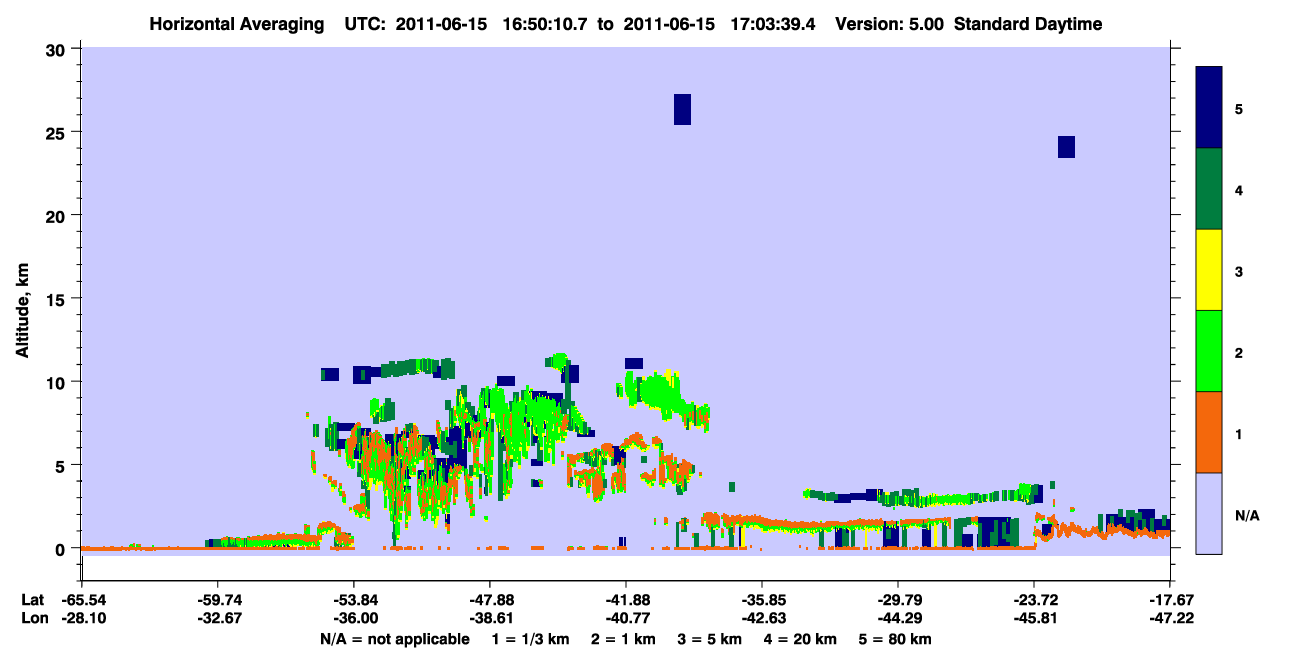
Task: Click the isolated dark blue block near 24 km
Action: tap(1066, 147)
